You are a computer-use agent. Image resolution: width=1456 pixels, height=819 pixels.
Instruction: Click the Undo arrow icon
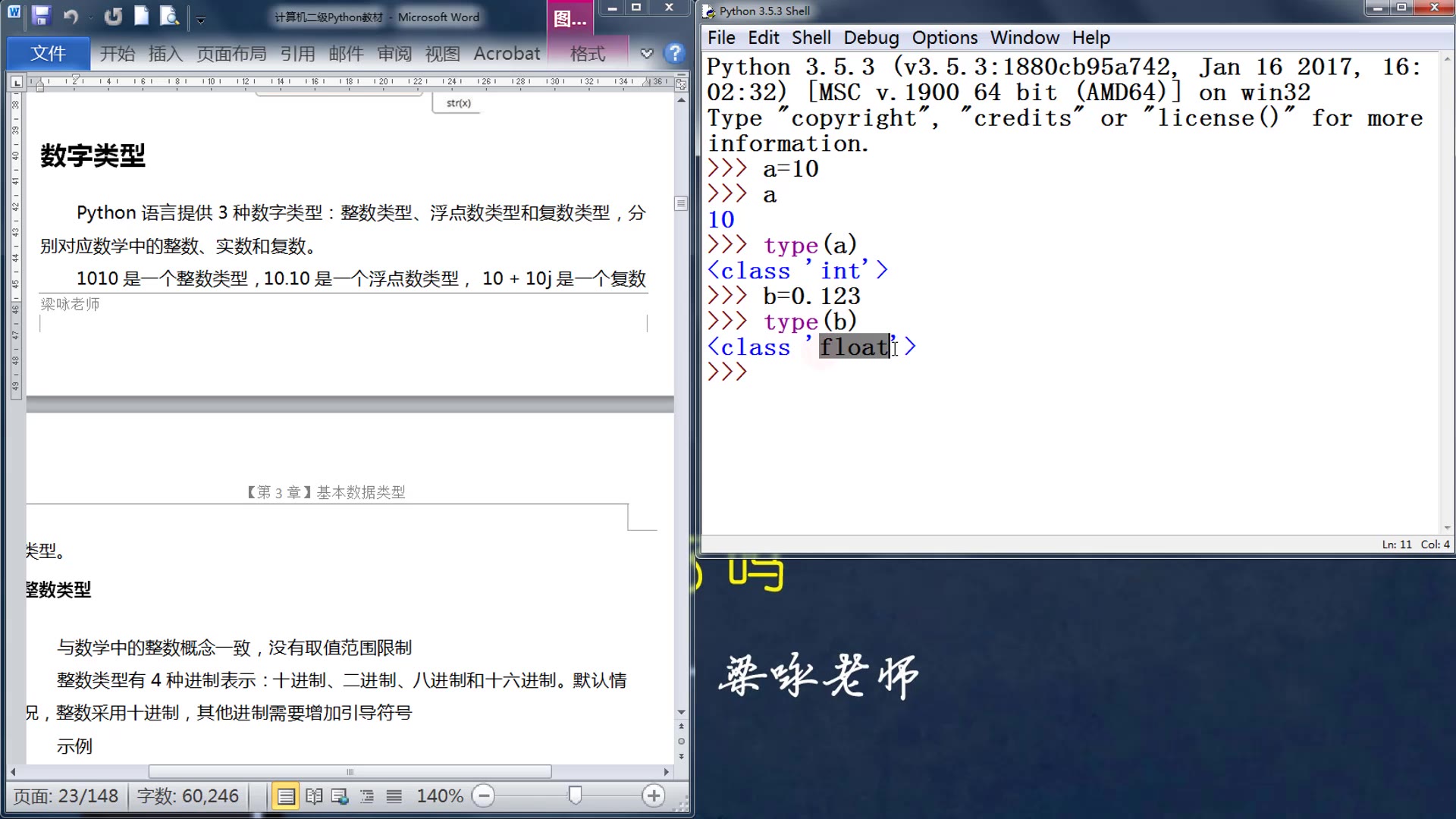71,16
